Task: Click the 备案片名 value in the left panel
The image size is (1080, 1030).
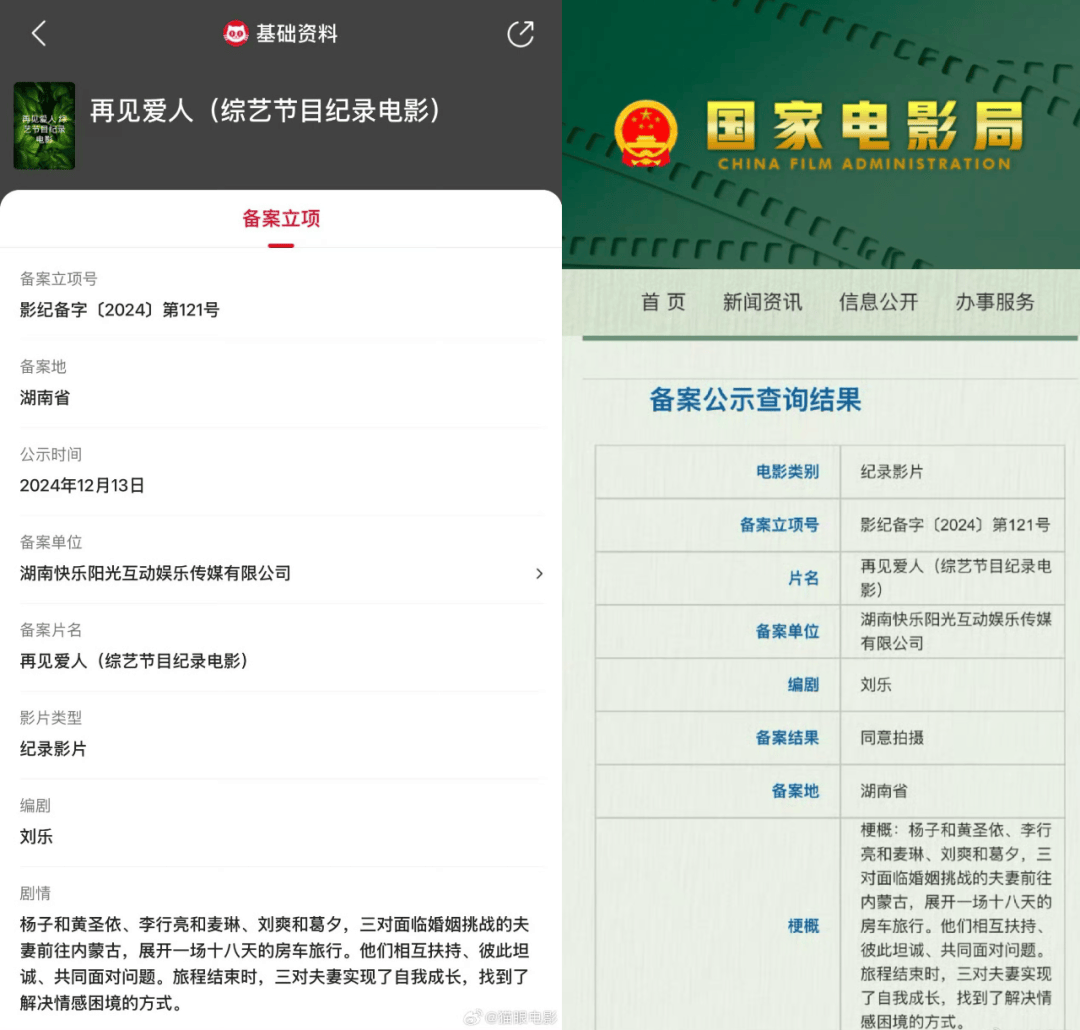Action: coord(134,661)
